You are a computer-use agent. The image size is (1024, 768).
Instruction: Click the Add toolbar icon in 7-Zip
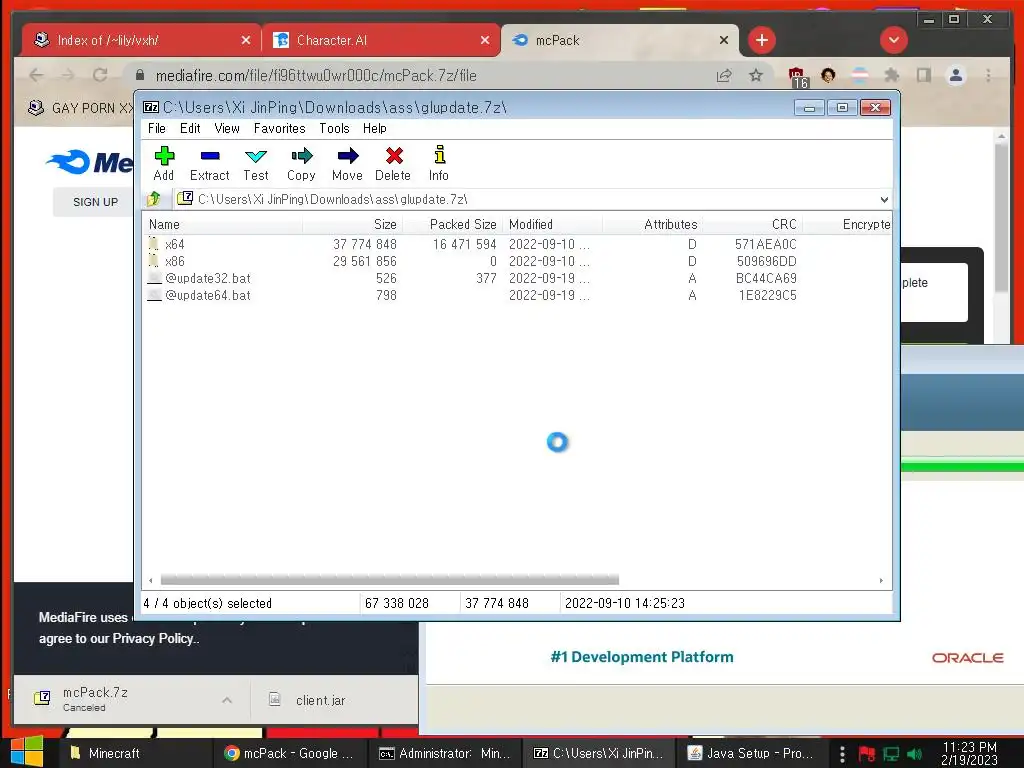click(164, 163)
